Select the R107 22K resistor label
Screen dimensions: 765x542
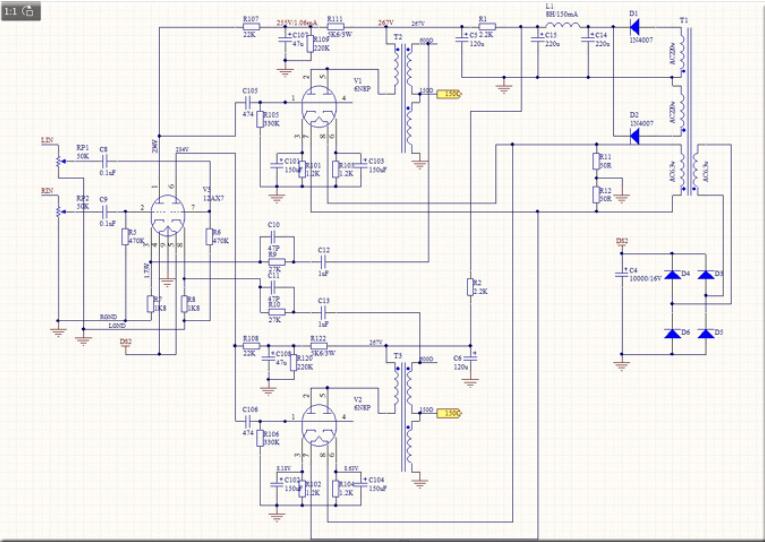tap(250, 19)
